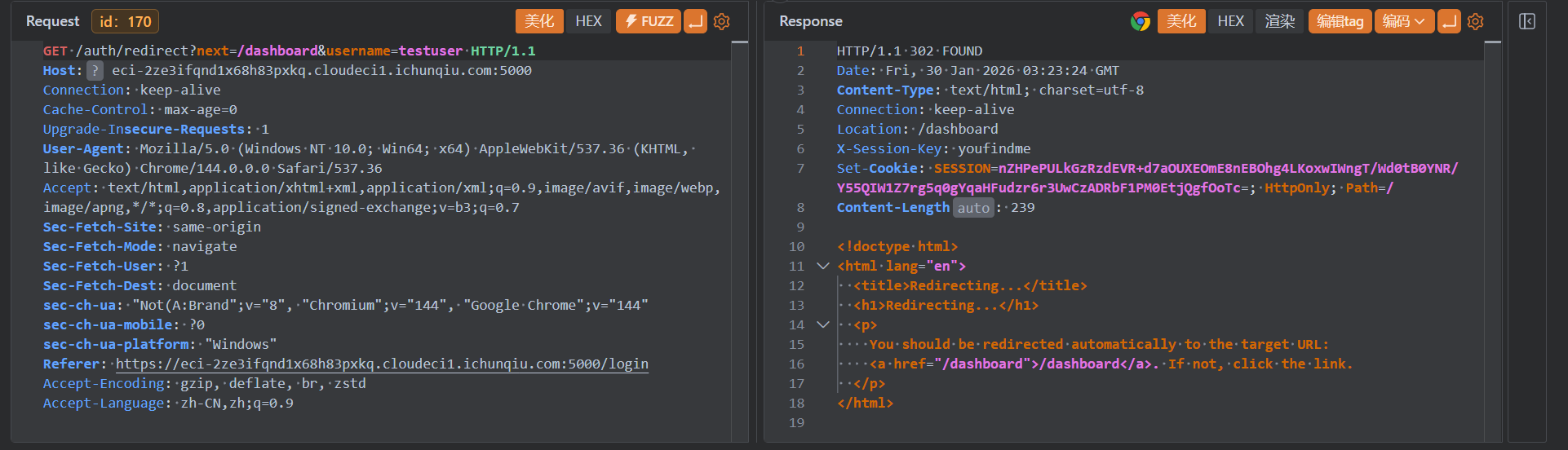Toggle 美化 beautify in Response panel
1568x450 pixels.
pyautogui.click(x=1181, y=21)
